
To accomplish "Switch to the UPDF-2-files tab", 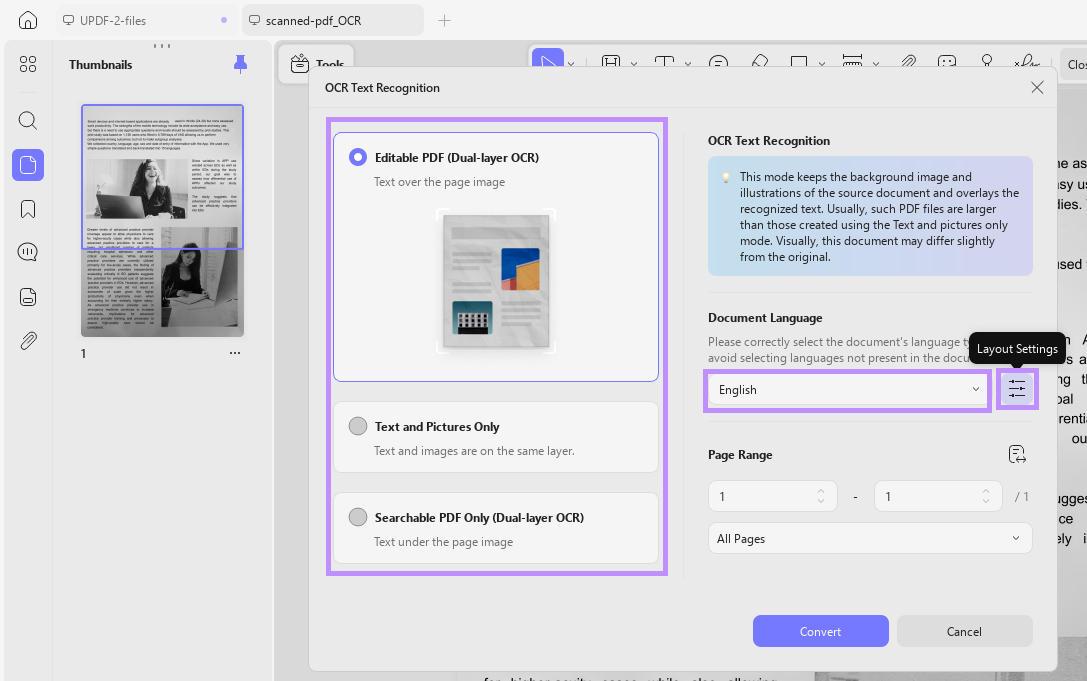I will click(146, 20).
